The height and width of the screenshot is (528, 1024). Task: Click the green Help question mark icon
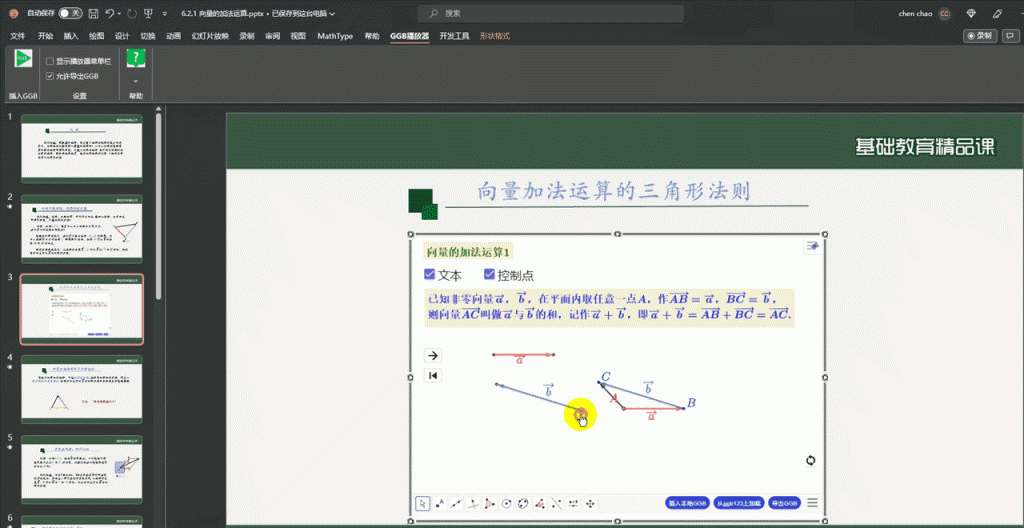point(136,58)
